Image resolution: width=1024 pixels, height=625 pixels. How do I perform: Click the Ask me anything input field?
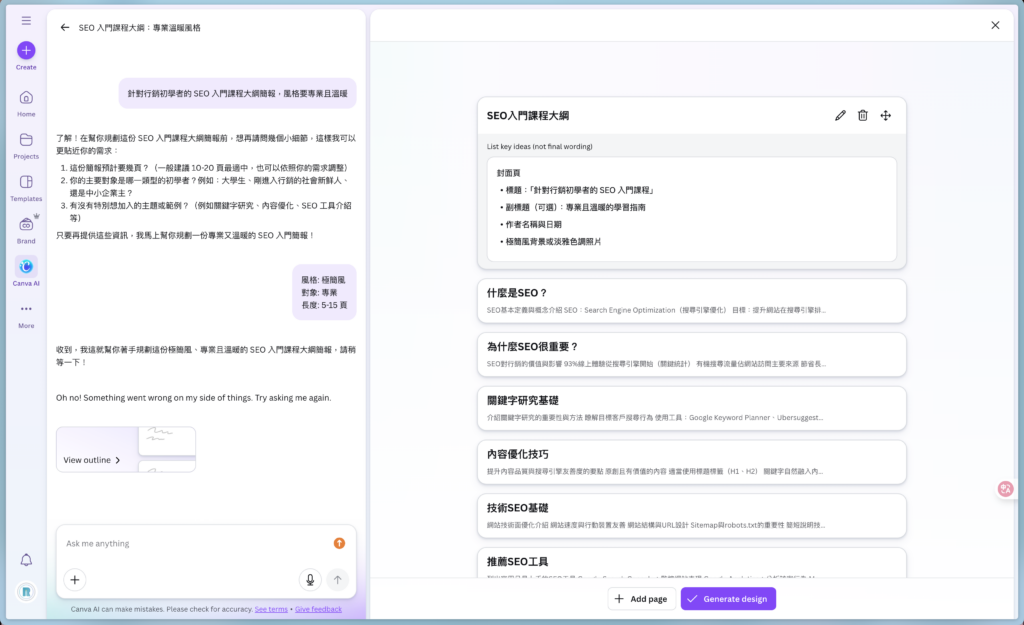[x=190, y=543]
